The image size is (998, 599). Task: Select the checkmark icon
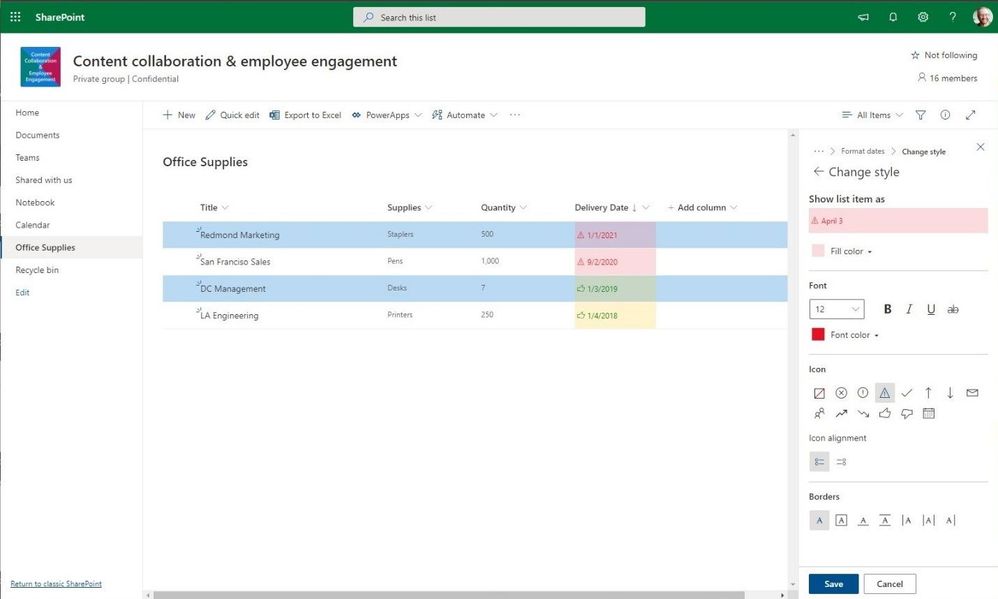[x=906, y=393]
